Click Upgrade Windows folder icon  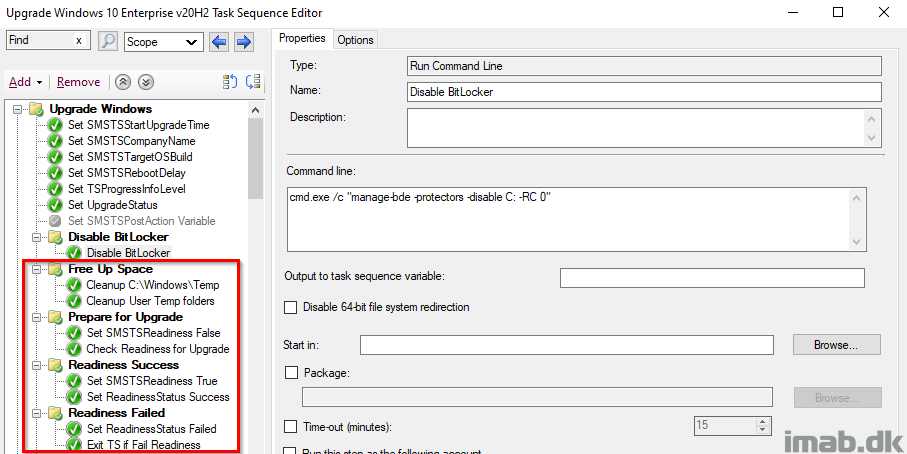(x=36, y=109)
